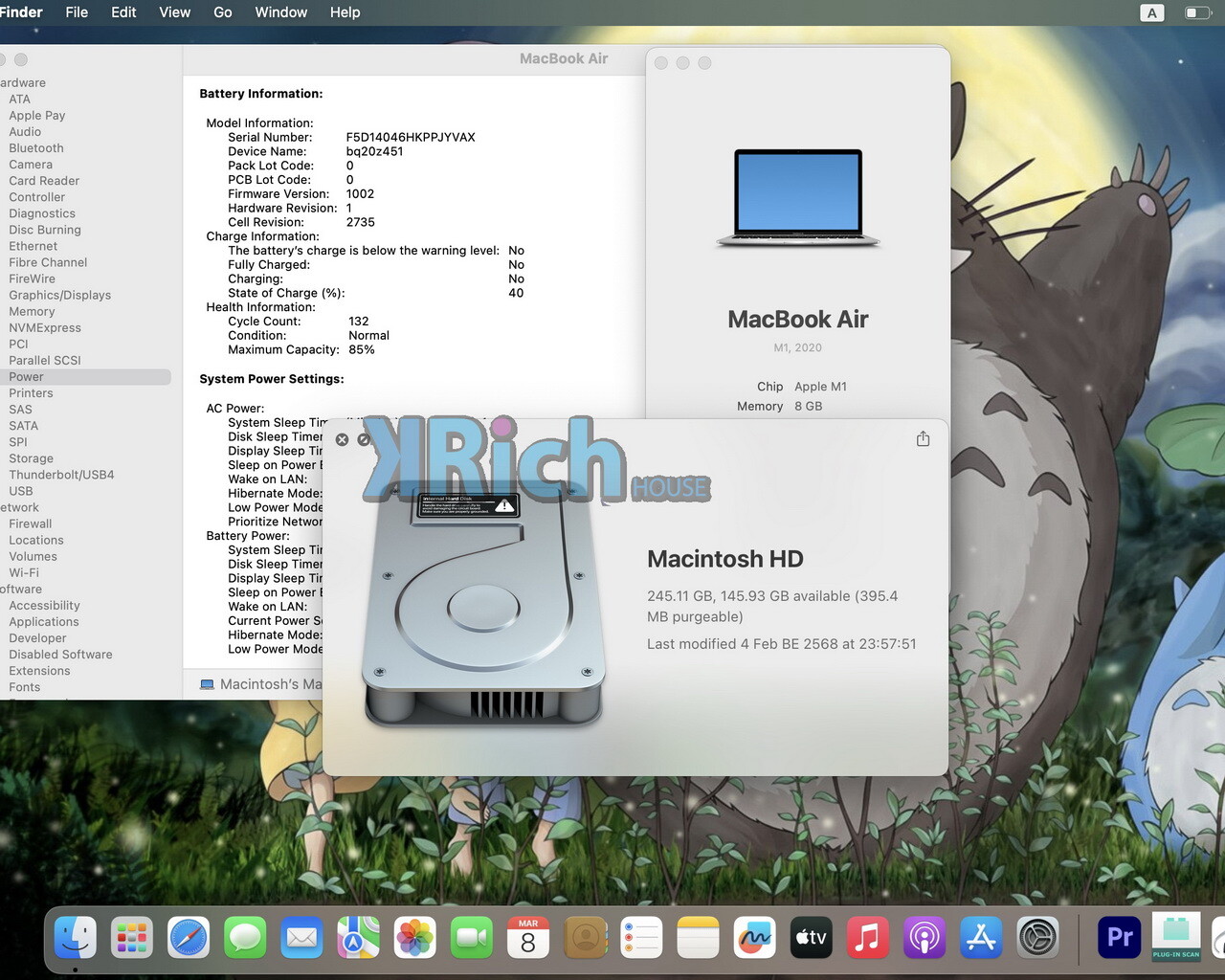This screenshot has height=980, width=1225.
Task: Click the battery status icon in menu bar
Action: click(1197, 12)
